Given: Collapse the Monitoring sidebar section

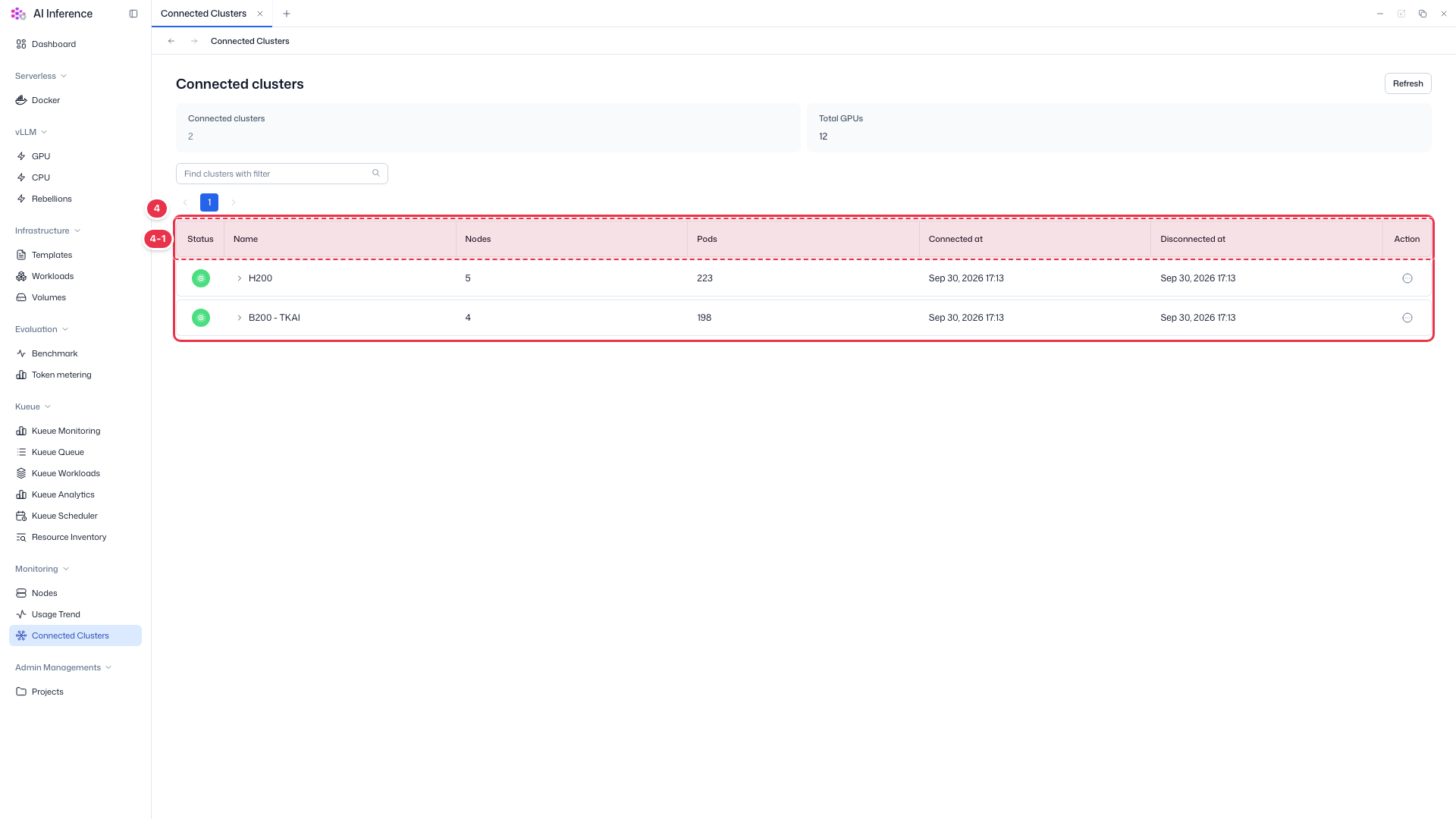Looking at the screenshot, I should pos(42,569).
